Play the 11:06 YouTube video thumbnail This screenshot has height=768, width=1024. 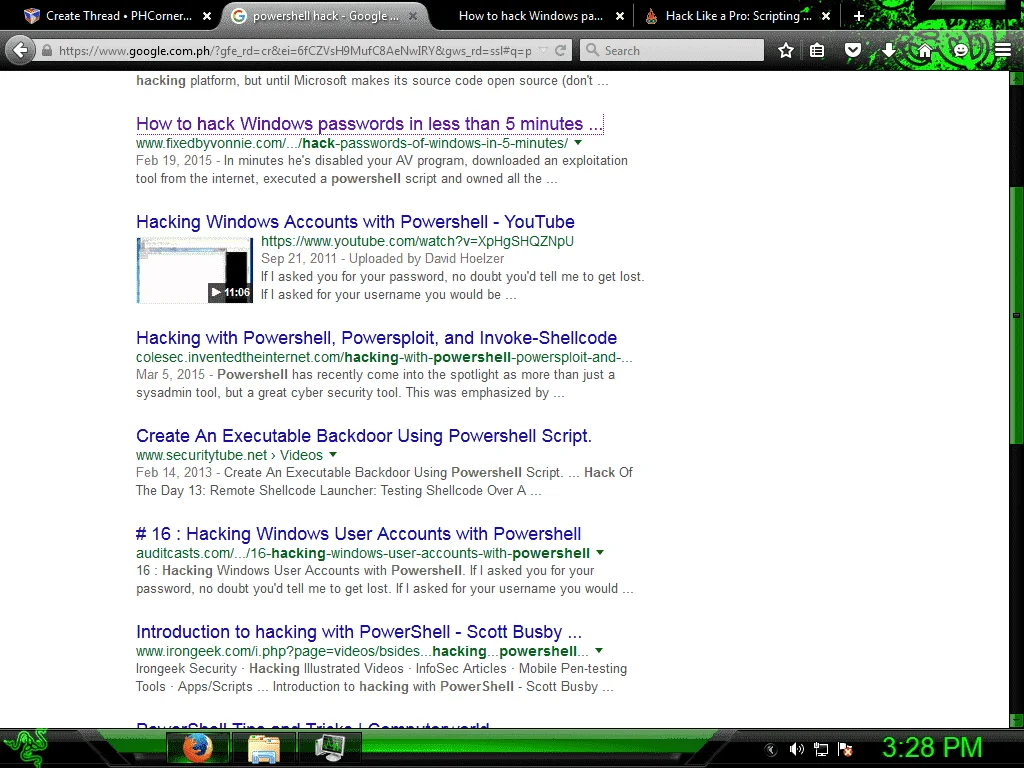pos(195,270)
